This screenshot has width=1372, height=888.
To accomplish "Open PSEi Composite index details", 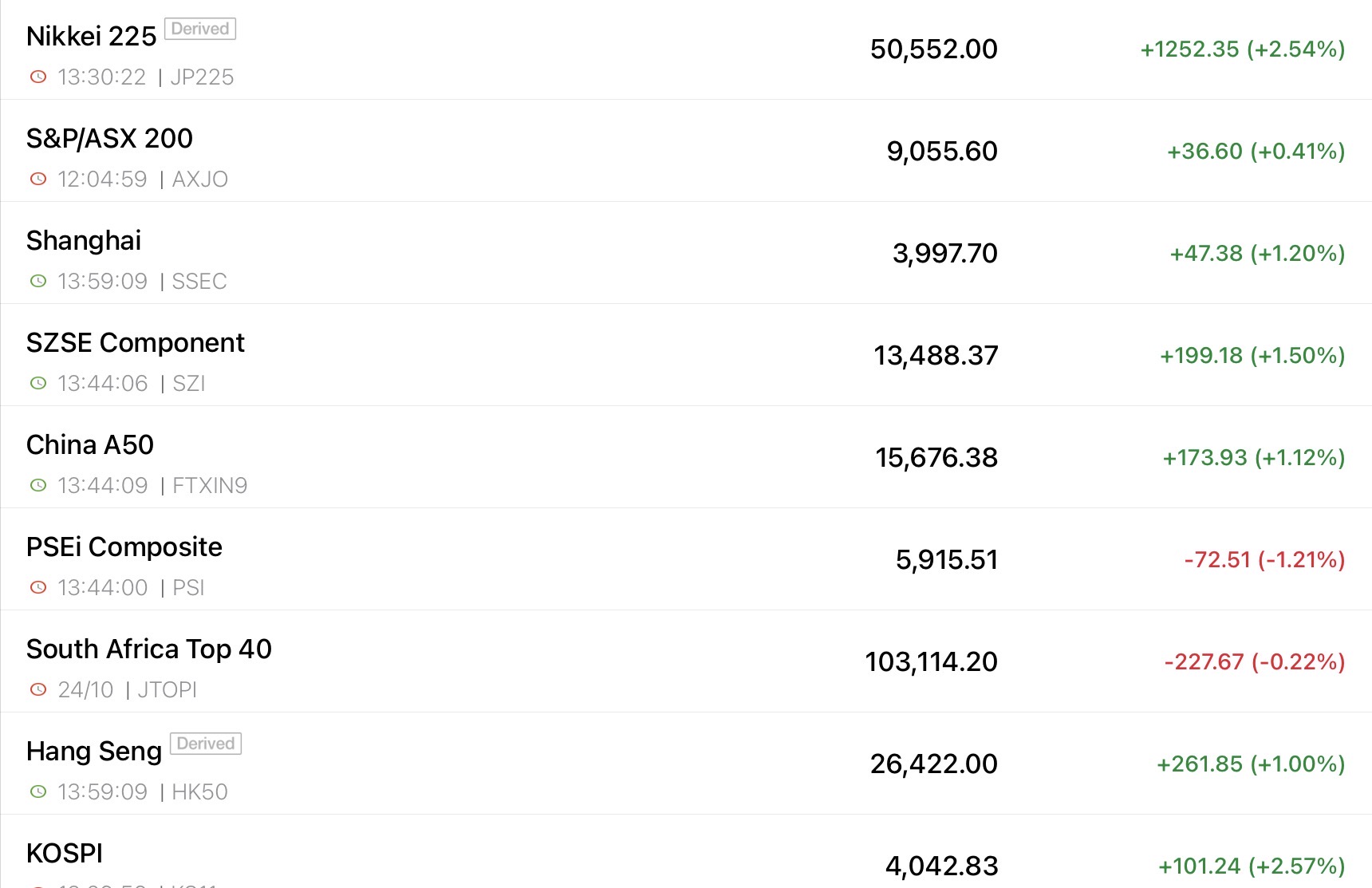I will pos(124,547).
